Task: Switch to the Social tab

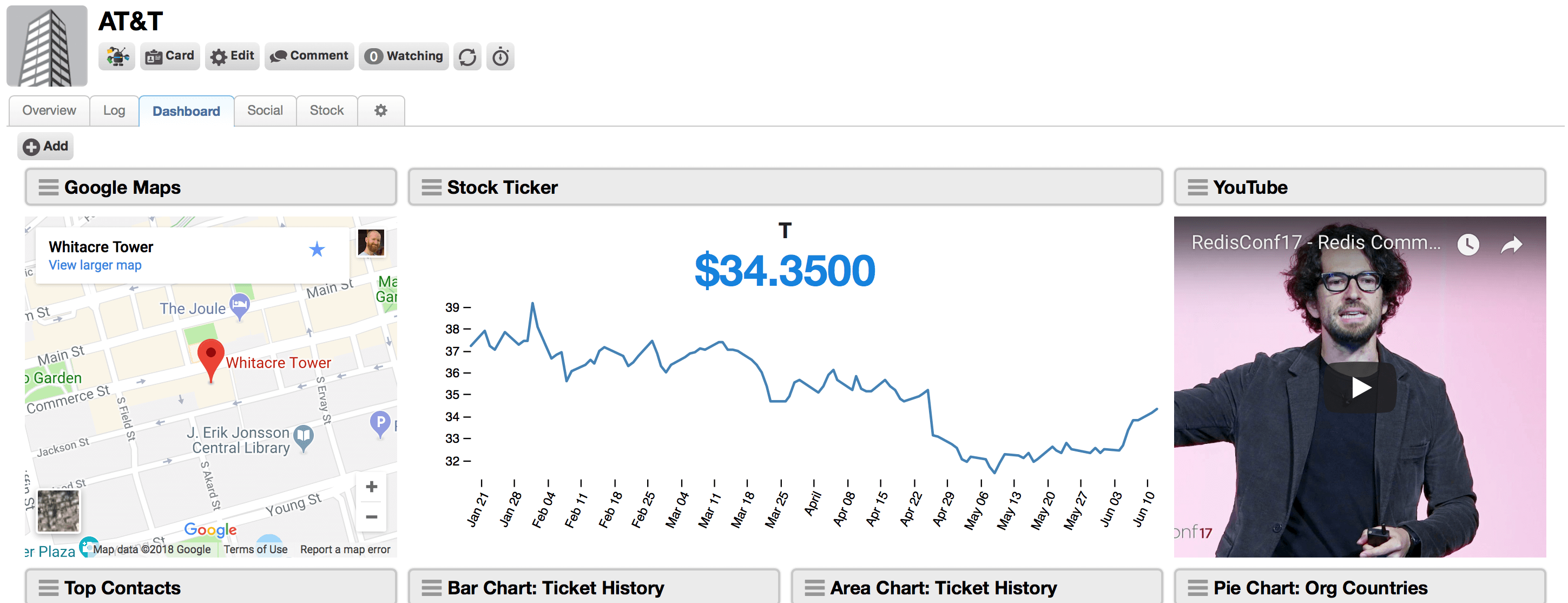Action: tap(265, 111)
